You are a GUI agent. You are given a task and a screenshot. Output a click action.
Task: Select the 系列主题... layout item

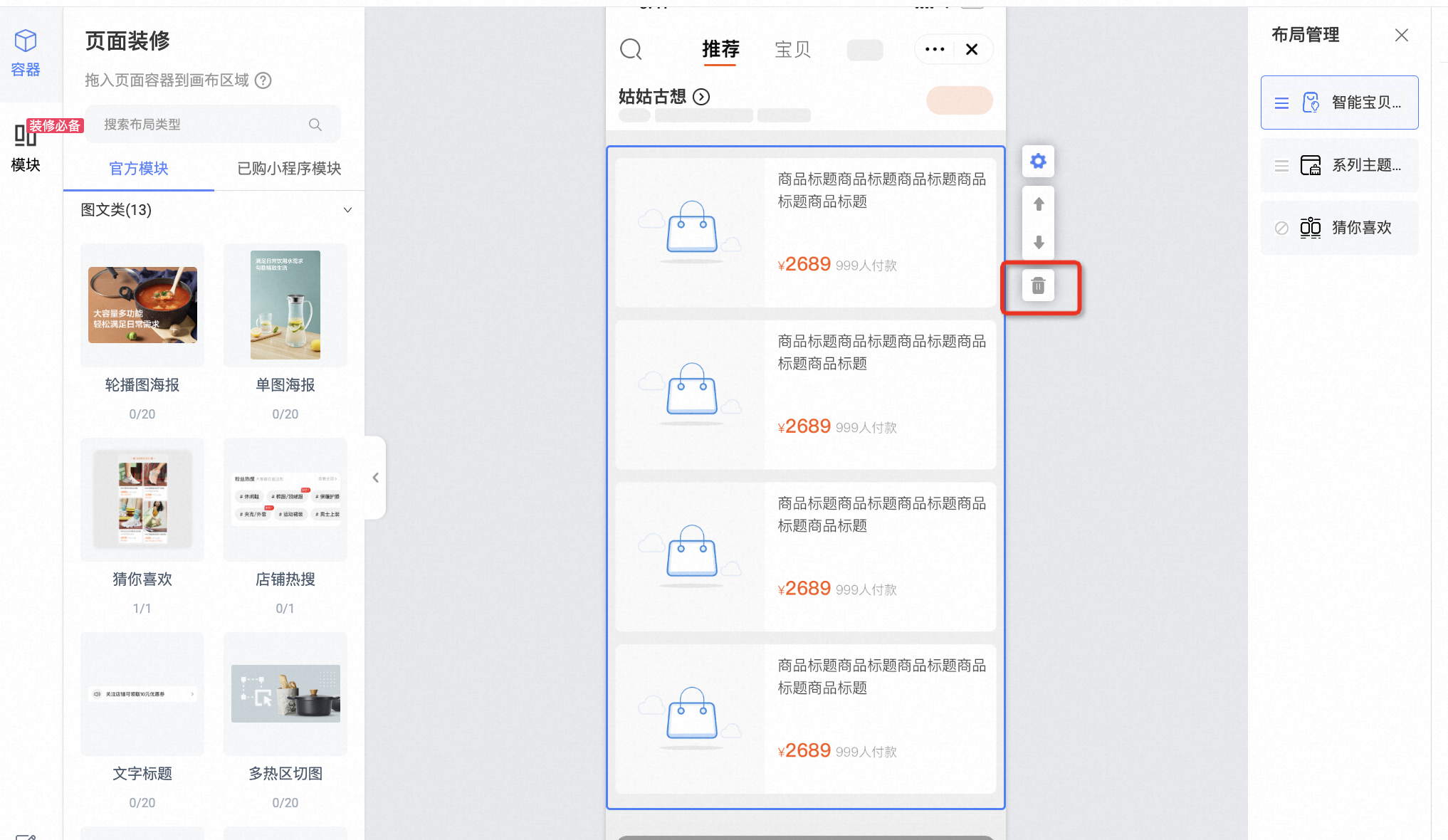coord(1339,165)
